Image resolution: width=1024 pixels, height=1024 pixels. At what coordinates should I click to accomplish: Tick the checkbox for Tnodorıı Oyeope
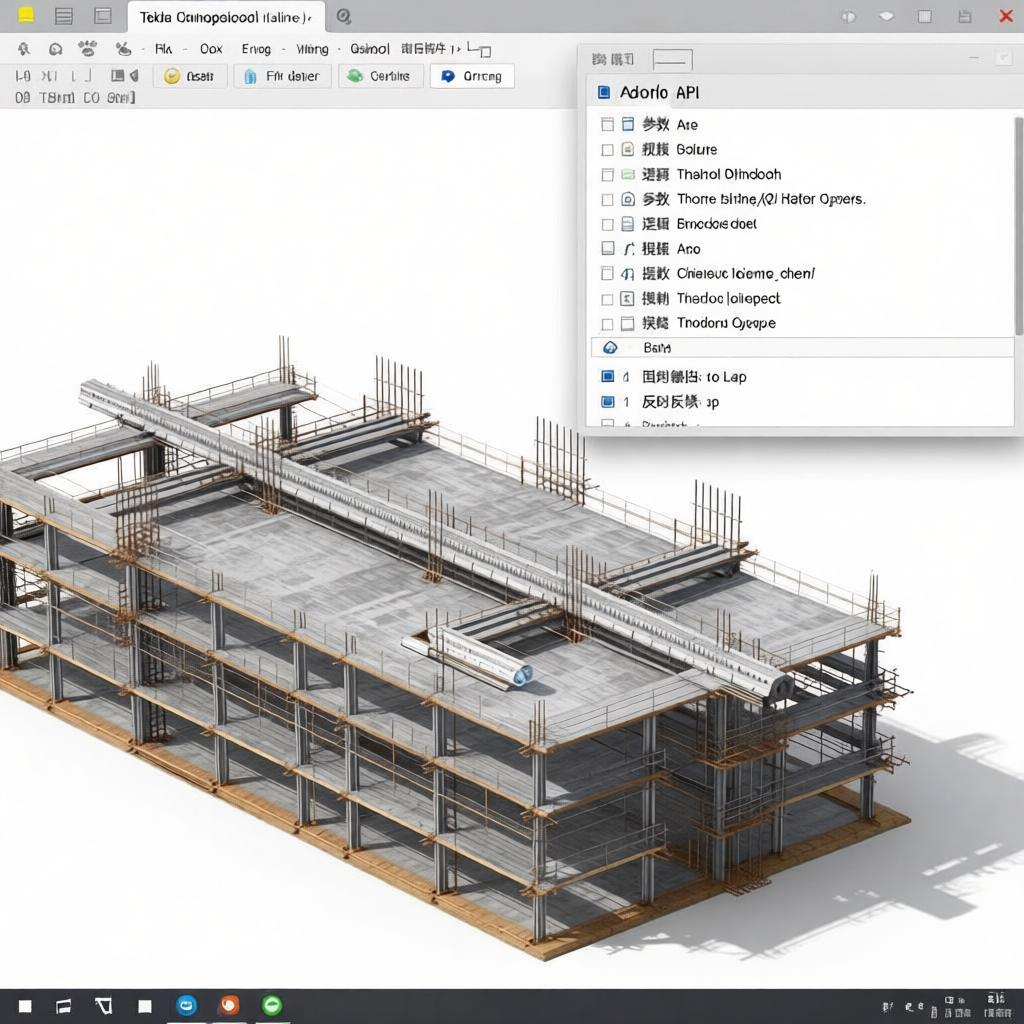click(607, 324)
